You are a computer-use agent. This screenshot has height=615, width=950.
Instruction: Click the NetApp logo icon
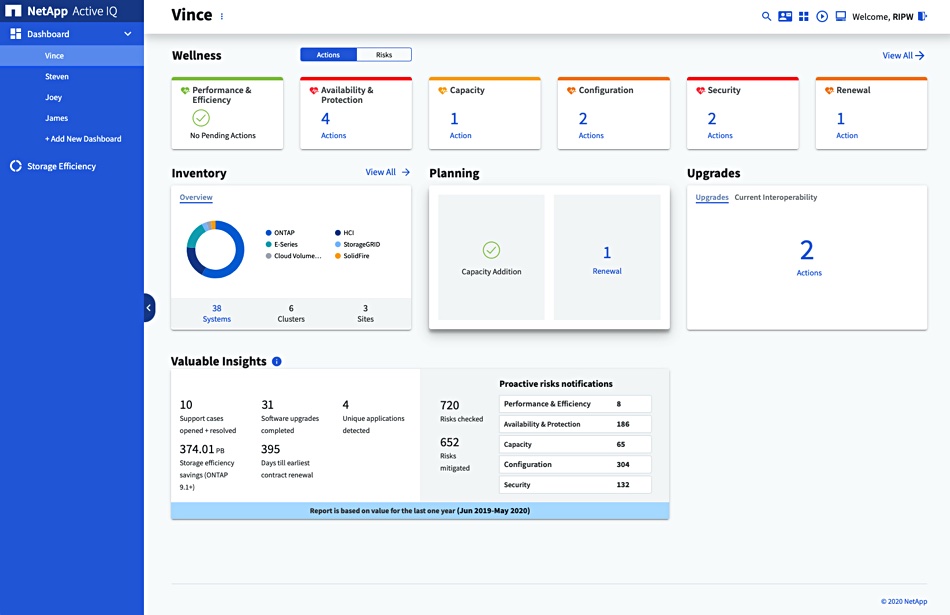pos(13,11)
